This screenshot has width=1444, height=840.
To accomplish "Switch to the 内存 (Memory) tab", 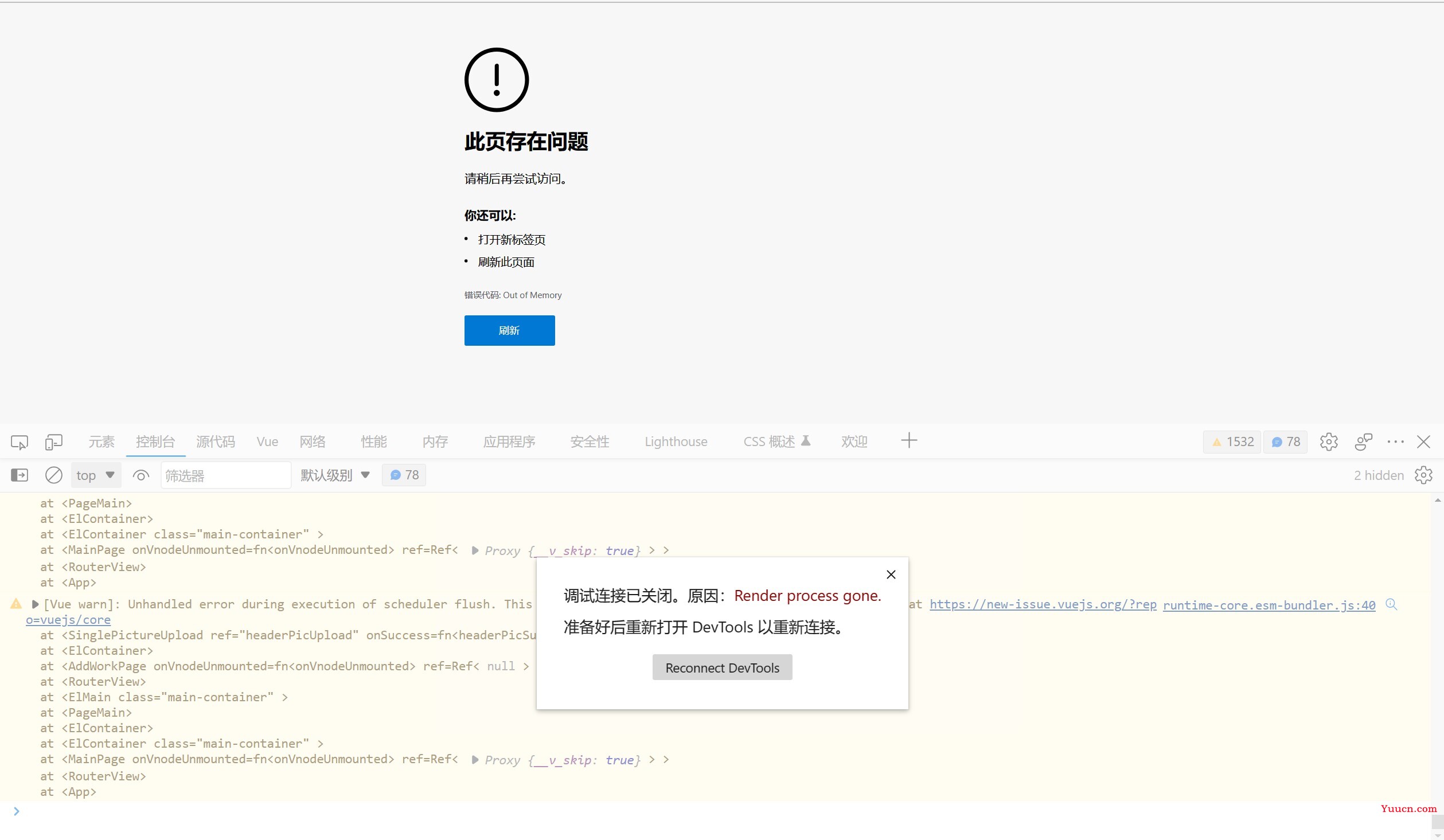I will coord(434,441).
